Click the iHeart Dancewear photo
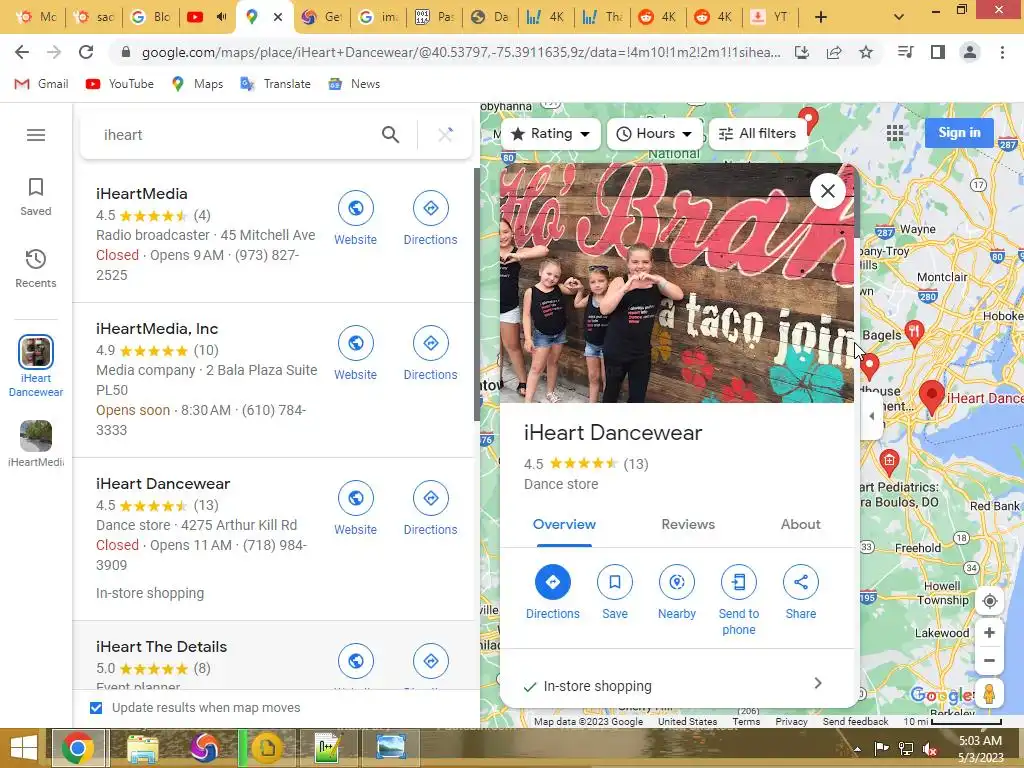This screenshot has width=1024, height=768. click(x=677, y=283)
